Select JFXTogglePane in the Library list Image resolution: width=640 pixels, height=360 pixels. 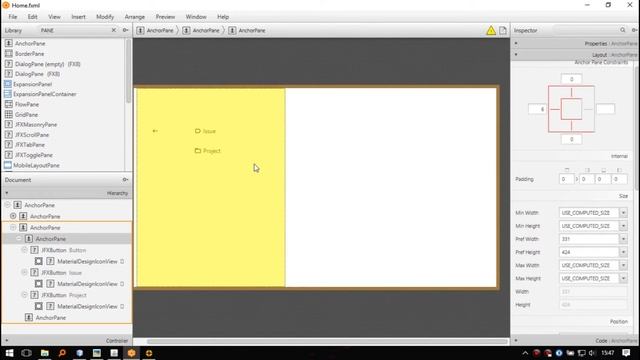(x=34, y=155)
